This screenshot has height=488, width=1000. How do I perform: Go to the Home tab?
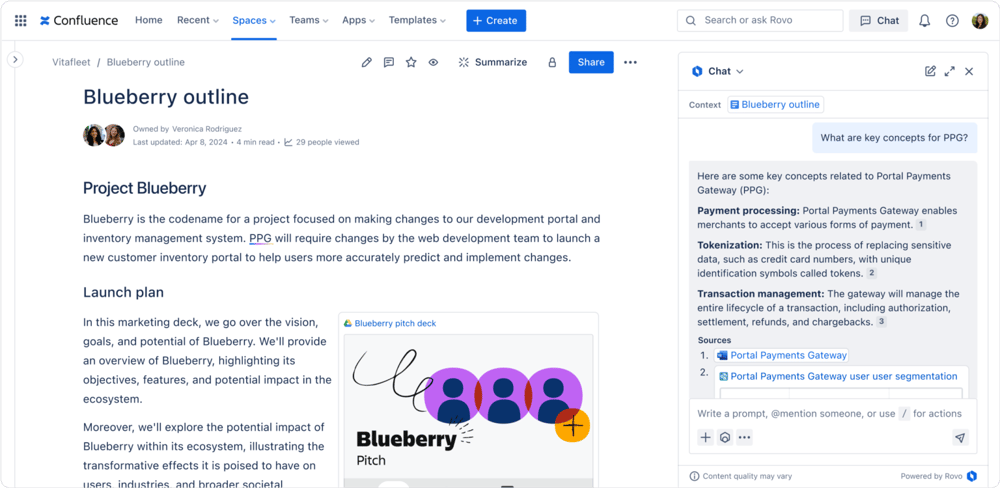pyautogui.click(x=148, y=20)
